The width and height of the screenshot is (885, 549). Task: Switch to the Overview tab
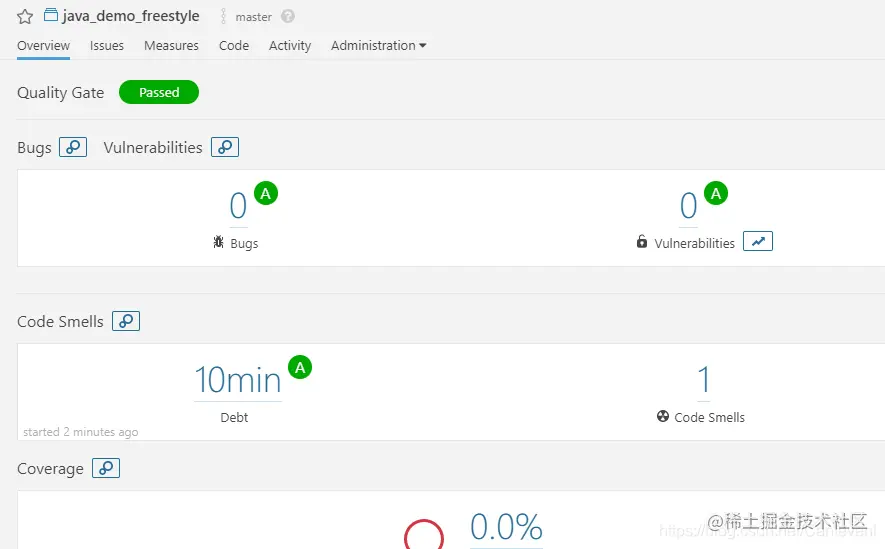click(x=43, y=46)
